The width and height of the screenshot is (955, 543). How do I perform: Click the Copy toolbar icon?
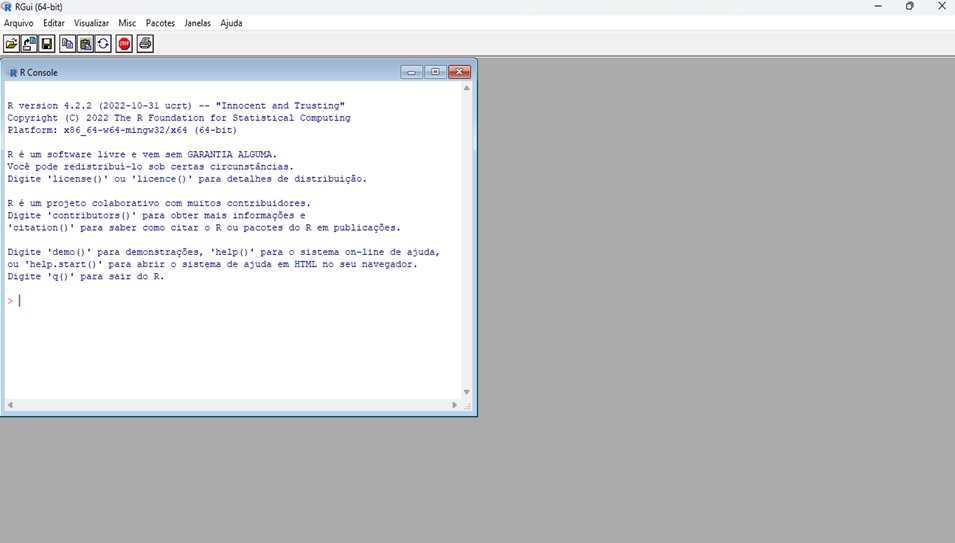(x=68, y=44)
